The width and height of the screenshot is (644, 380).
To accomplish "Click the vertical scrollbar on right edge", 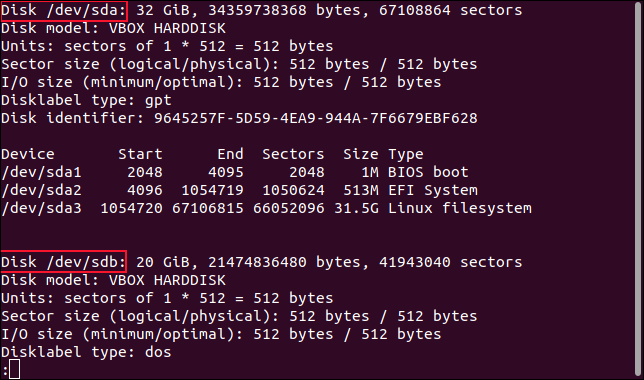I will [638, 189].
